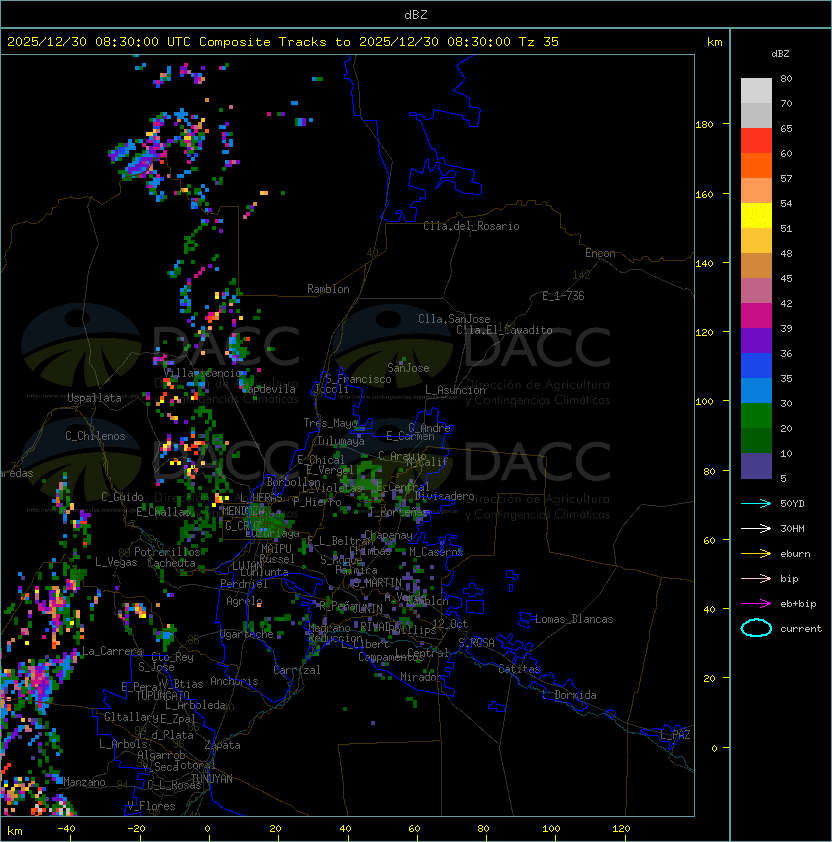Click the 'Potrerillos' place label
Viewport: 832px width, 842px height.
(x=167, y=552)
